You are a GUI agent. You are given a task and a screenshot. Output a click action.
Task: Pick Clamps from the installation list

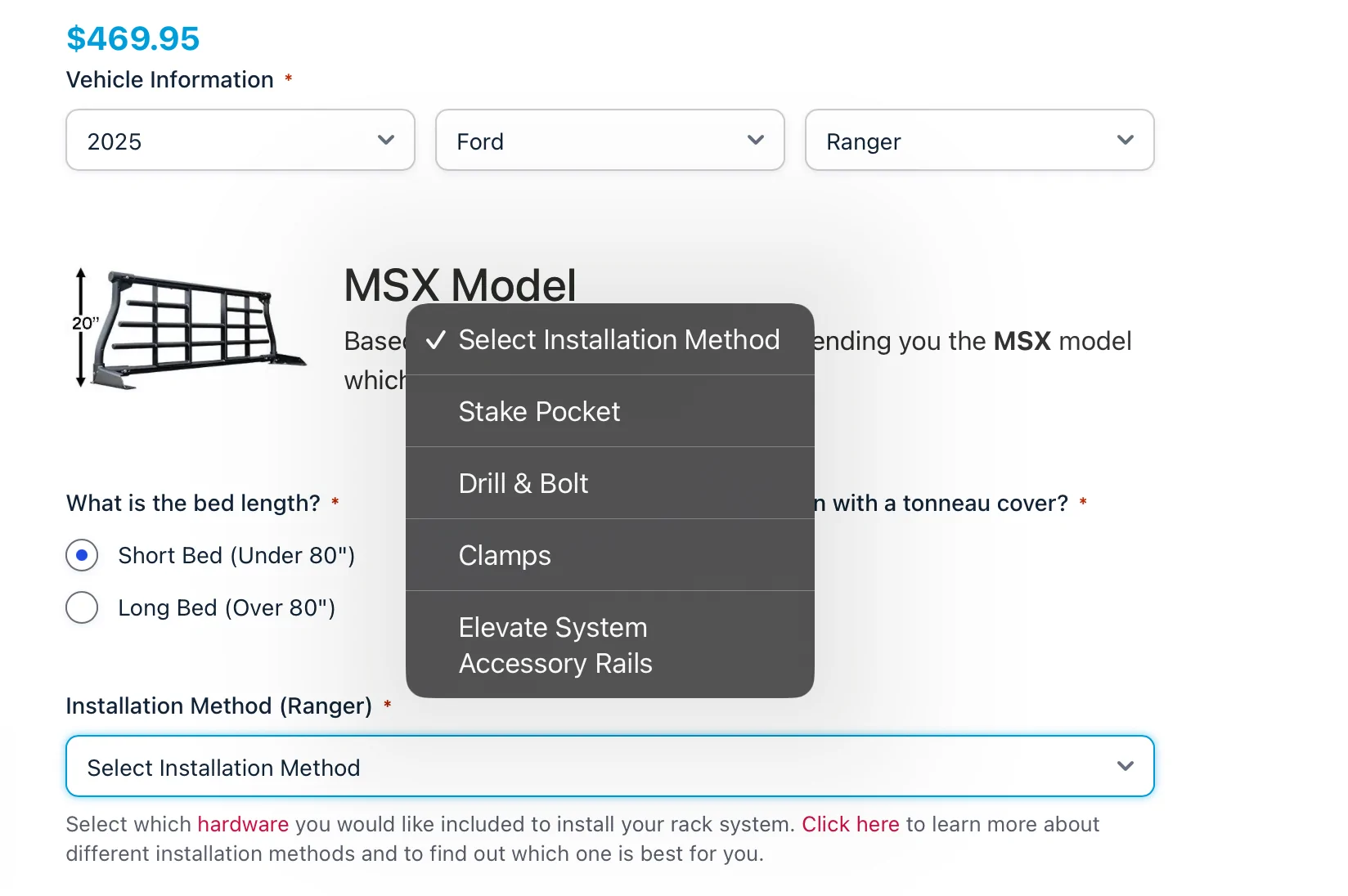(610, 555)
